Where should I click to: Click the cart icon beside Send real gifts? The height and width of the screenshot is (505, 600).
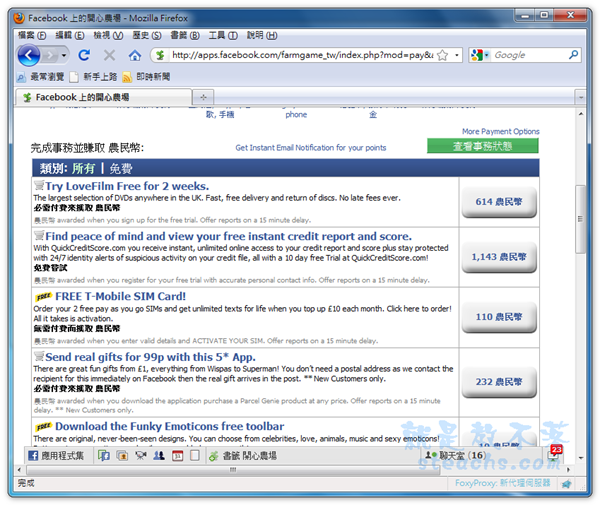39,356
